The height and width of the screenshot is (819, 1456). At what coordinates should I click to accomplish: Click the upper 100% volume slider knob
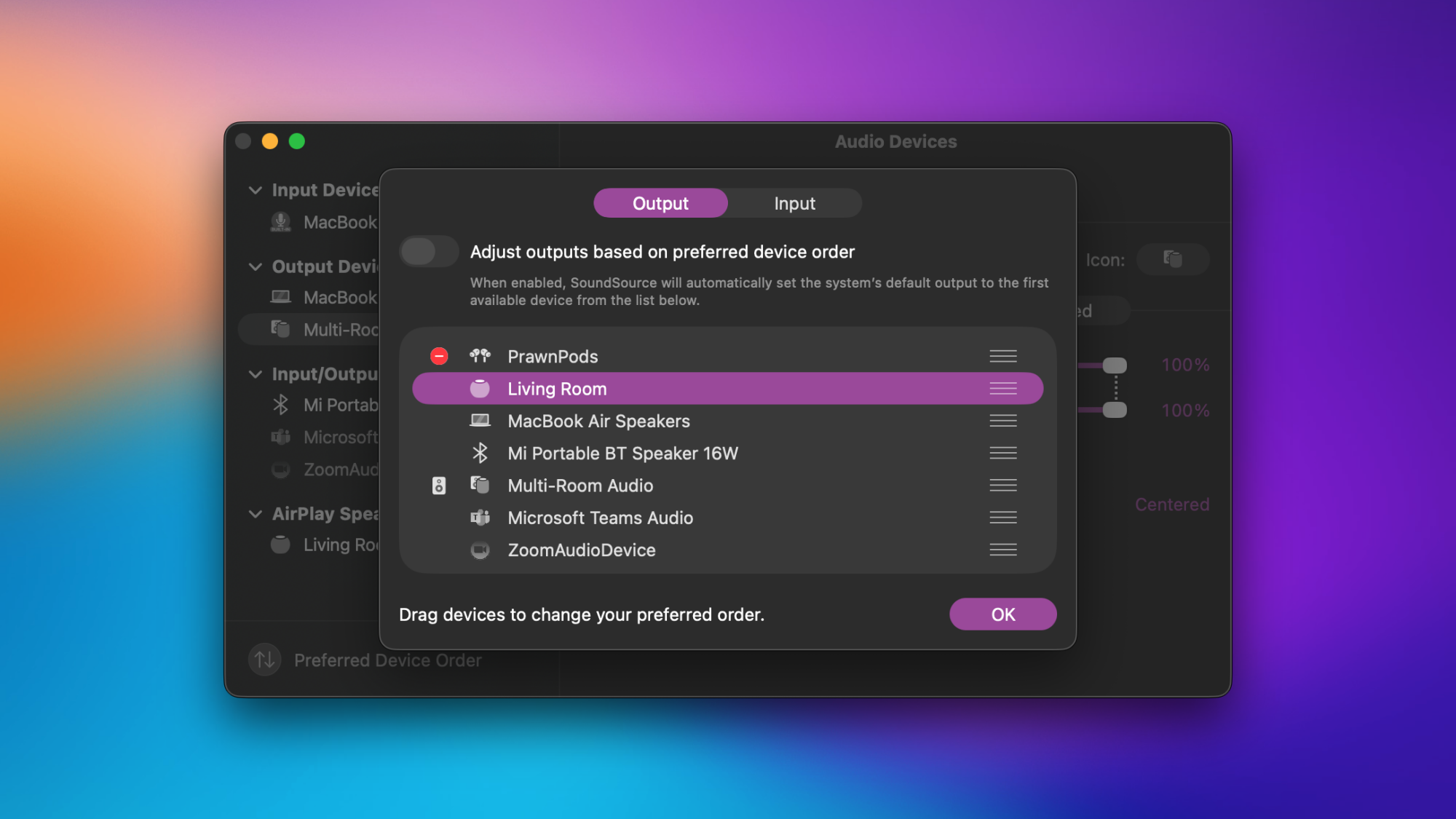click(1114, 365)
